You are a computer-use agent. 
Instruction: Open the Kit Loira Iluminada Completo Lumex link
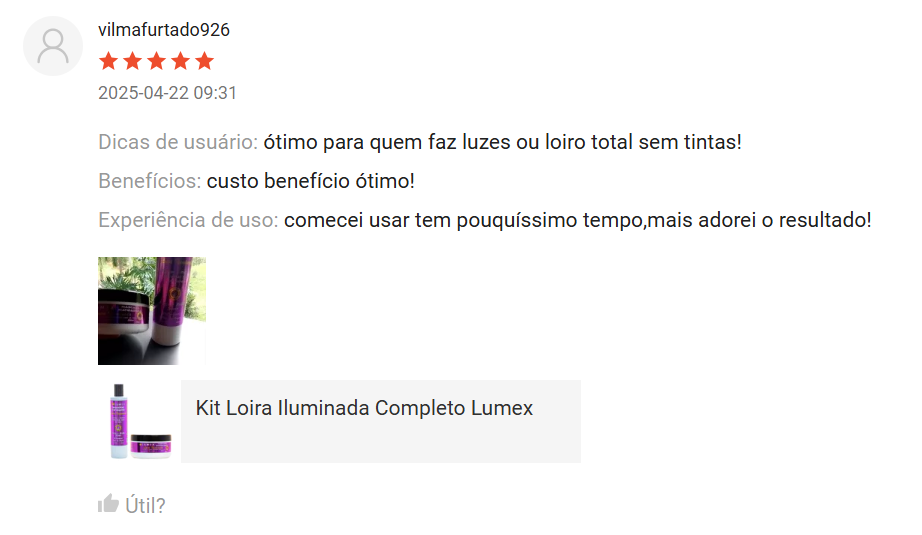365,408
